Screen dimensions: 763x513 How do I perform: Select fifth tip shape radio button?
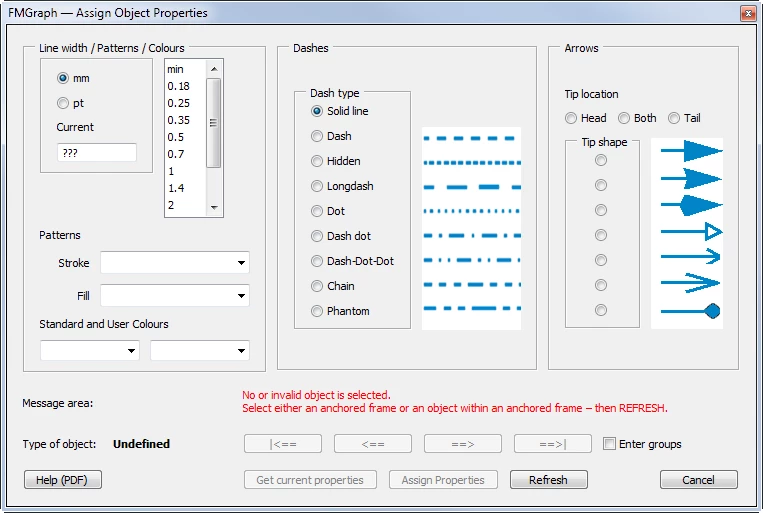tap(601, 260)
